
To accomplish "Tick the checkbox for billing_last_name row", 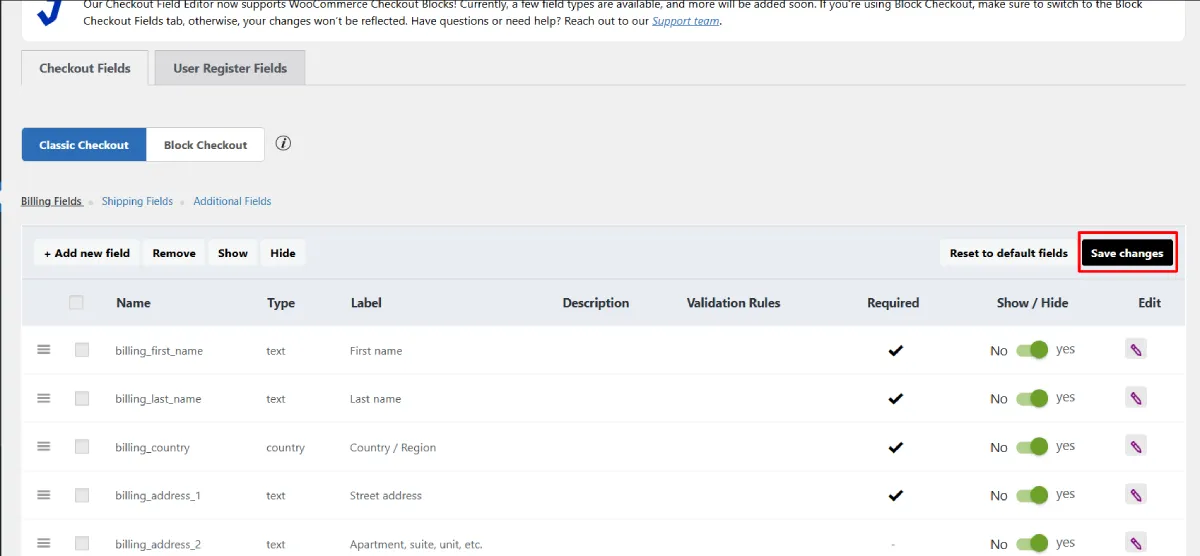I will (82, 398).
